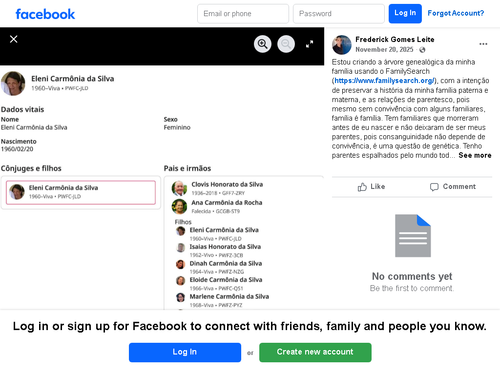Zoom in on the photo

tap(263, 44)
